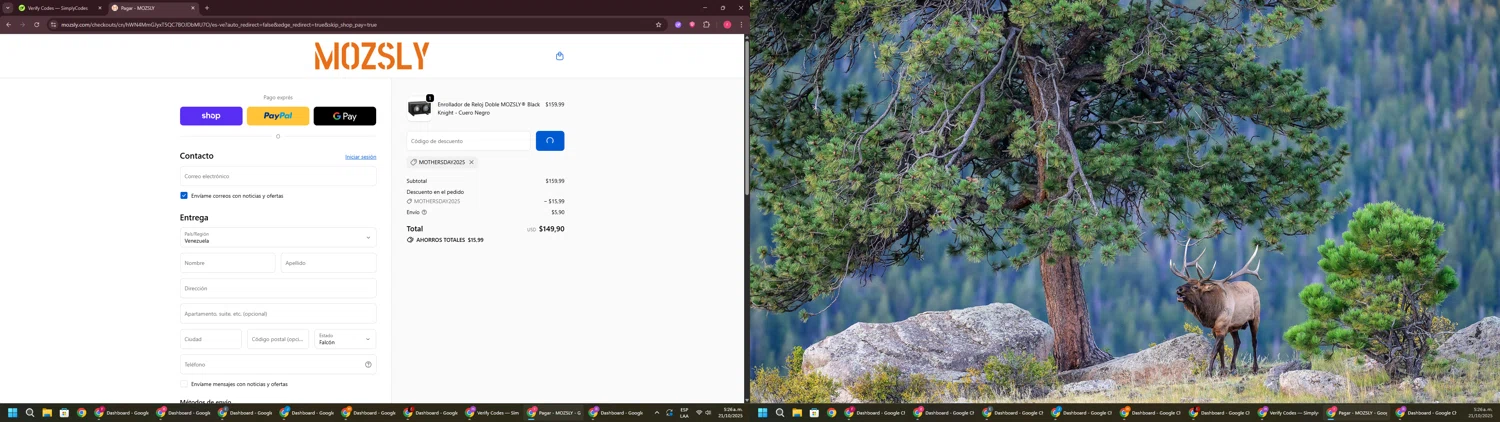Click the Dirección field
Image resolution: width=1500 pixels, height=422 pixels.
pyautogui.click(x=278, y=288)
